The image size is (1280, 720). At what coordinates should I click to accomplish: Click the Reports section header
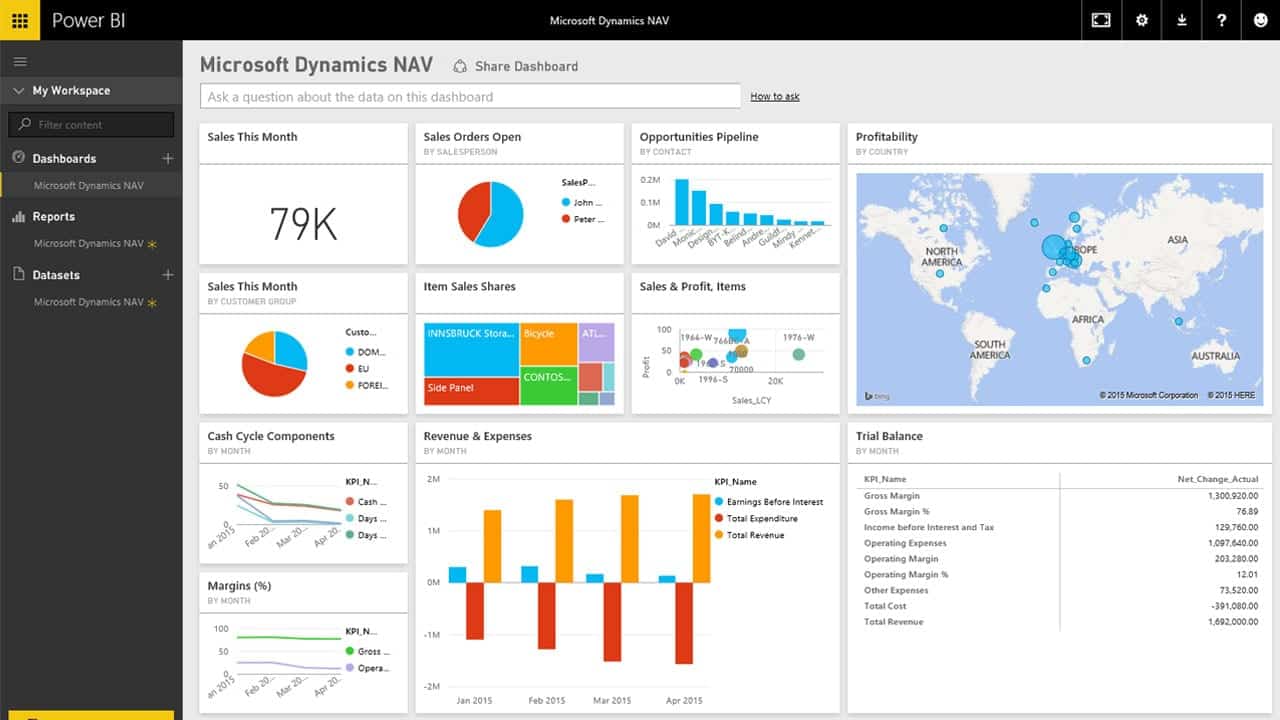[x=53, y=217]
